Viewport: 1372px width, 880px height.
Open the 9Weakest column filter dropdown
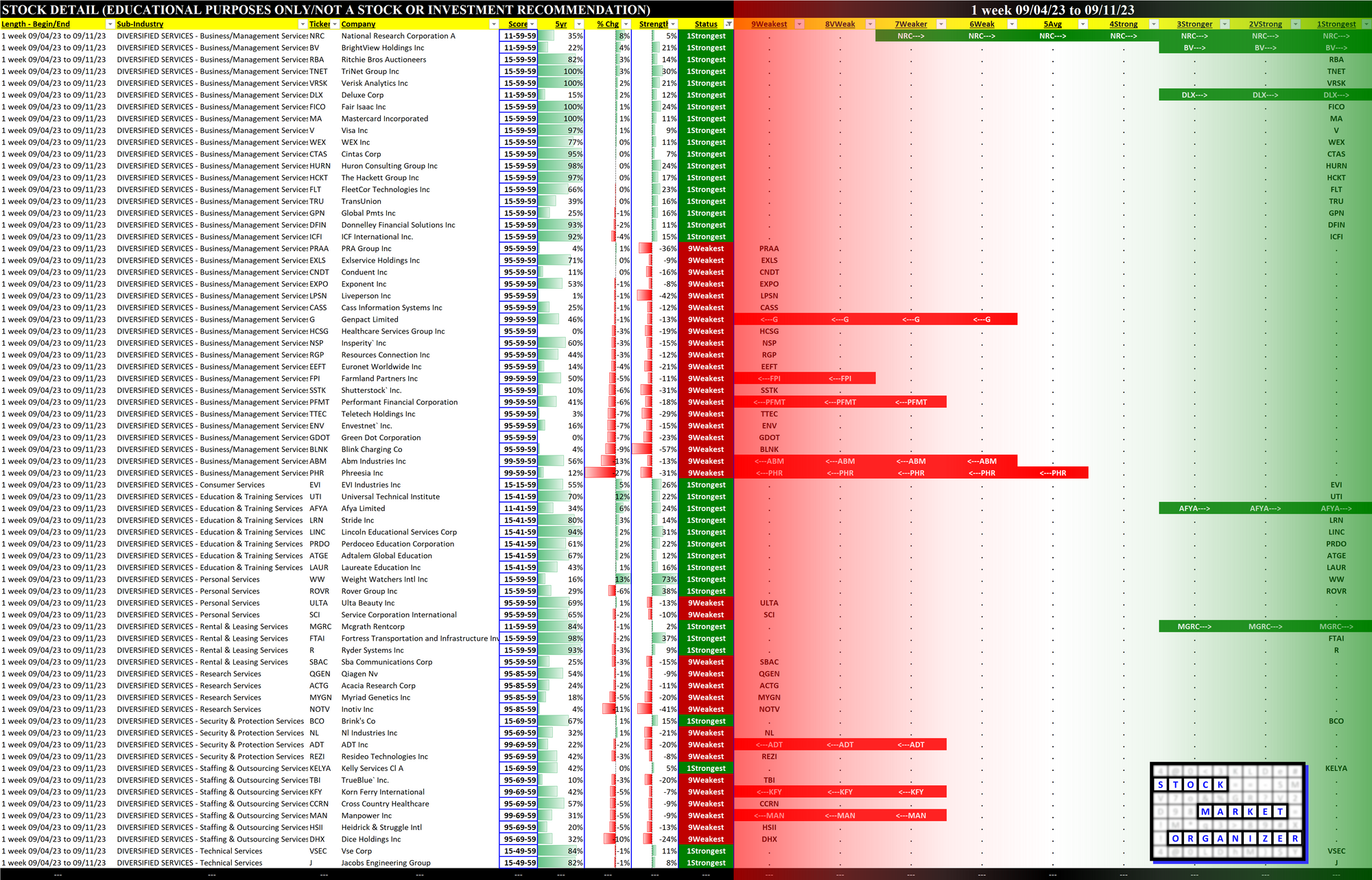[799, 24]
